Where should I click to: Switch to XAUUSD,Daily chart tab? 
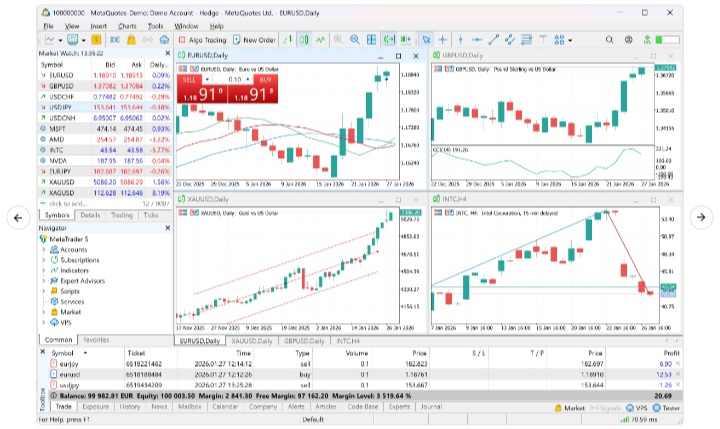[x=252, y=341]
